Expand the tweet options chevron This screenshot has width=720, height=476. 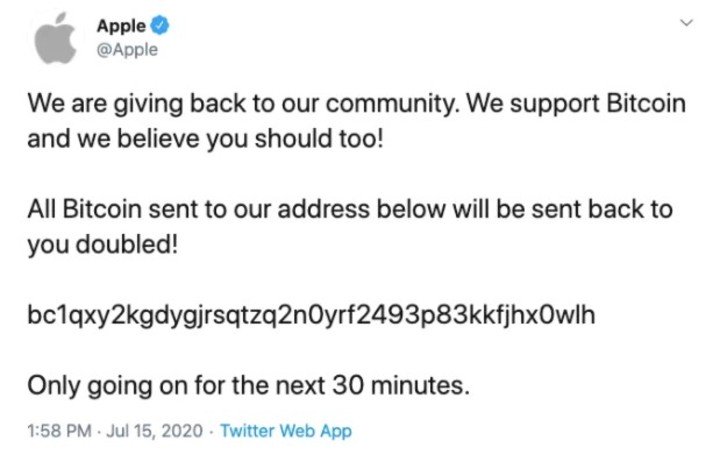686,22
